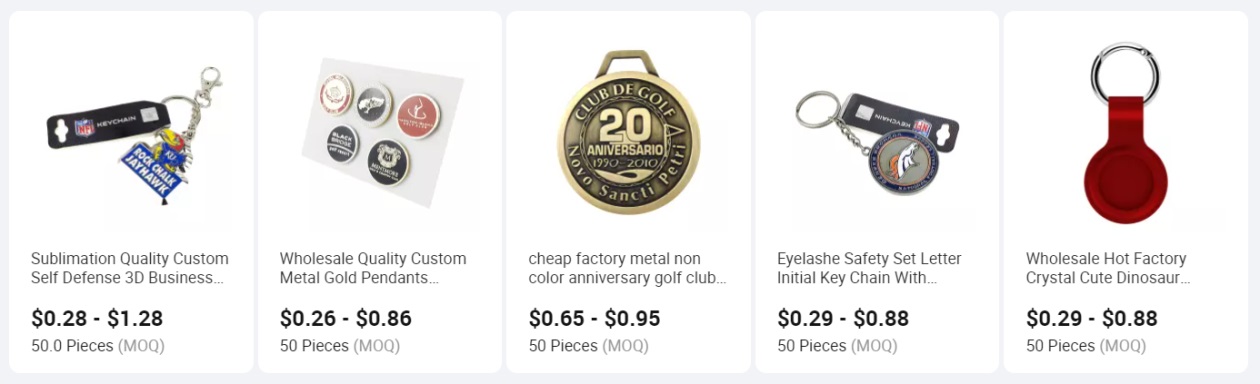Select the $0.26 - $0.86 price

click(x=346, y=319)
